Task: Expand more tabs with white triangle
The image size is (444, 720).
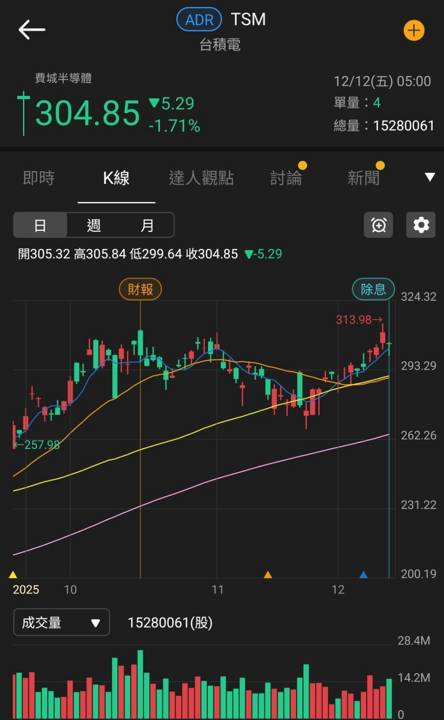Action: click(x=429, y=177)
